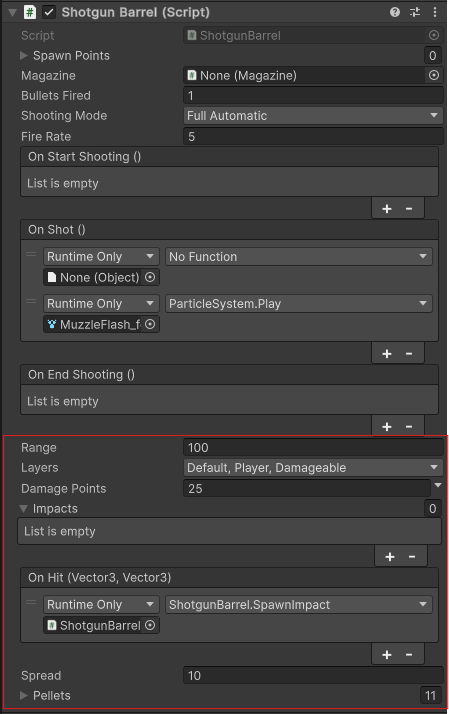449x714 pixels.
Task: Open the Layers mask dropdown
Action: point(313,468)
